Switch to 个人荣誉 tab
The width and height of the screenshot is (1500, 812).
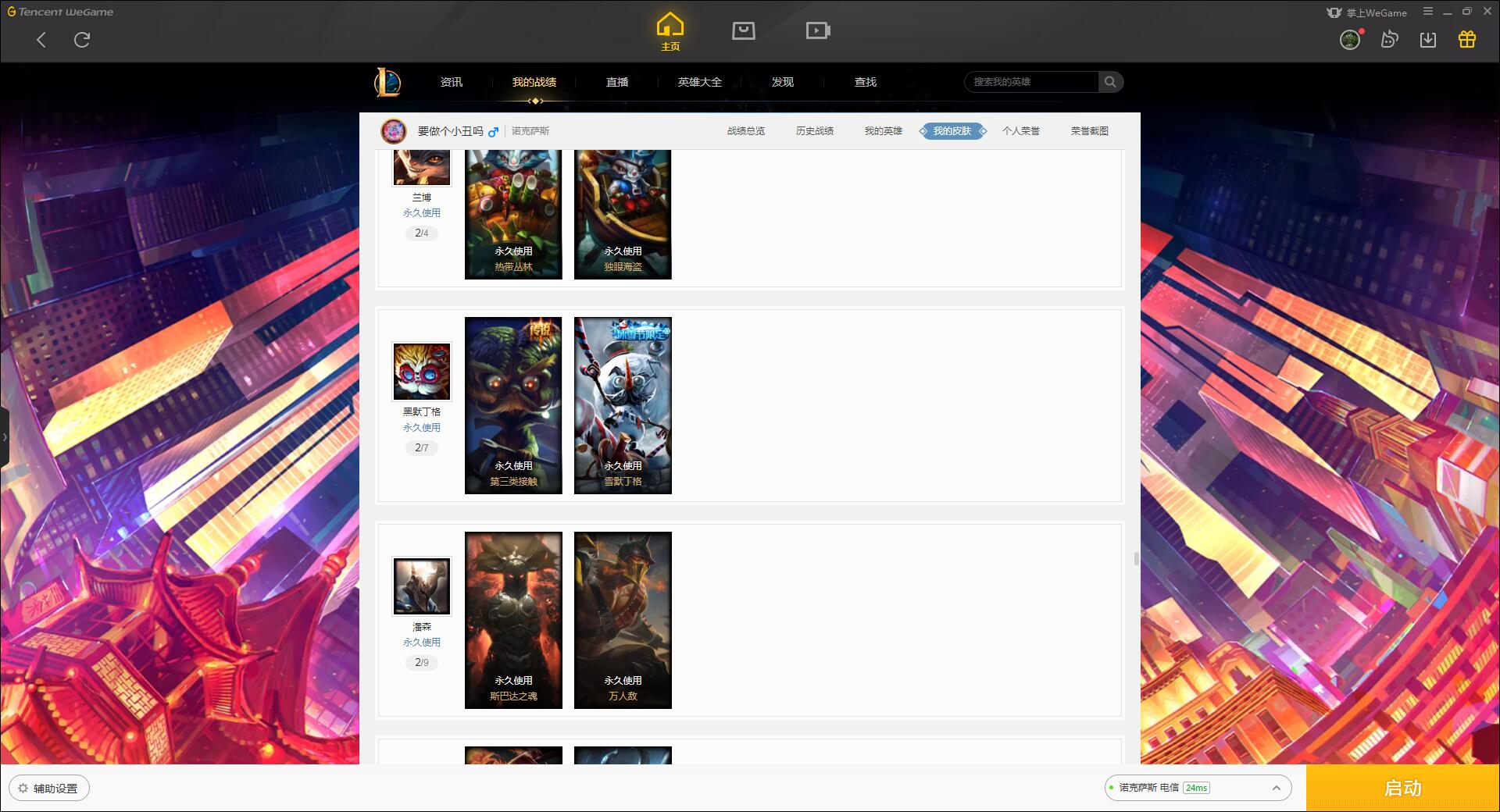(1021, 131)
